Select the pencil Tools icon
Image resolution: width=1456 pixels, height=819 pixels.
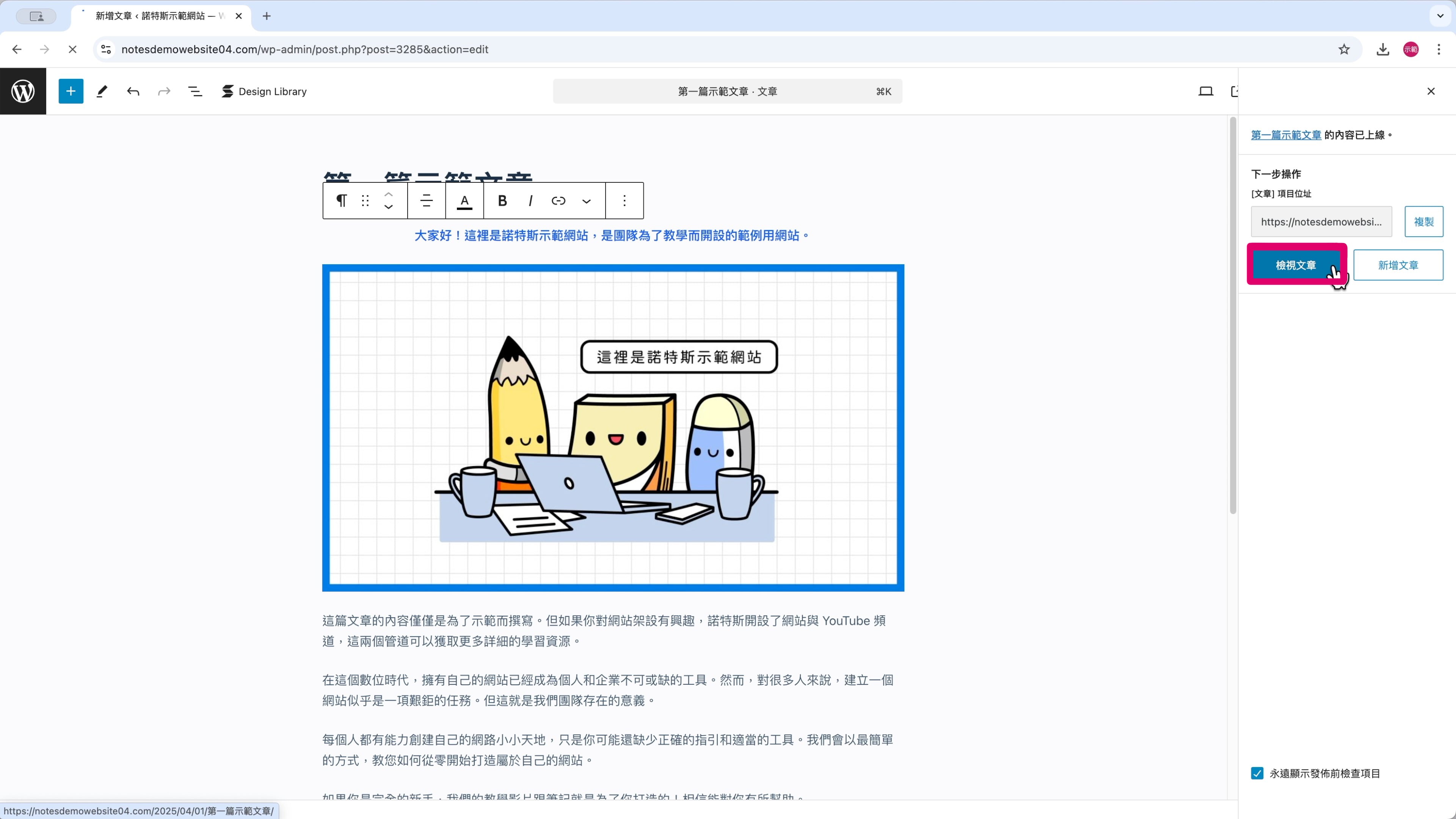(x=102, y=91)
